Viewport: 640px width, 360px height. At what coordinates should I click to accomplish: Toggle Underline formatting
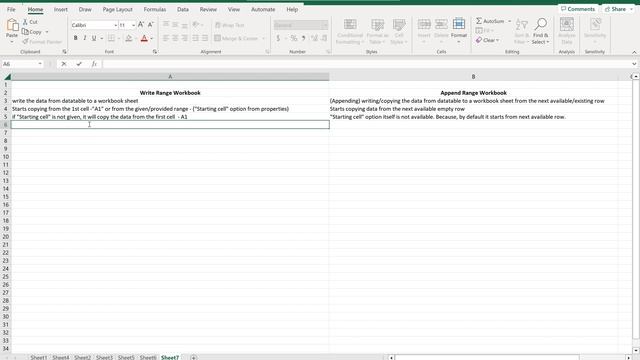(x=94, y=38)
